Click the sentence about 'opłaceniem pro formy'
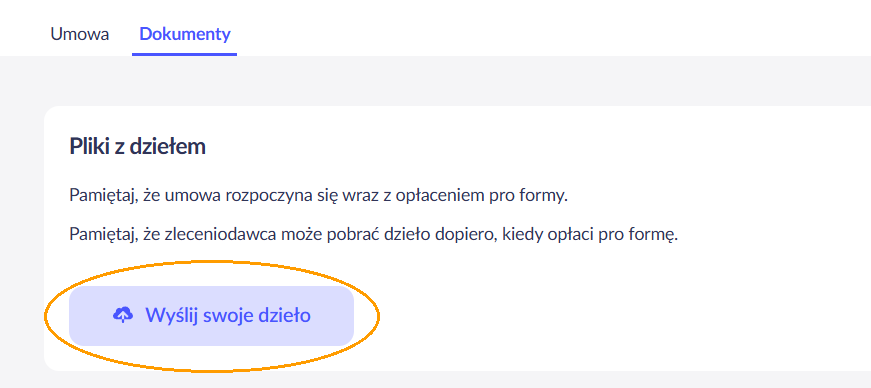Image resolution: width=871 pixels, height=388 pixels. click(318, 196)
